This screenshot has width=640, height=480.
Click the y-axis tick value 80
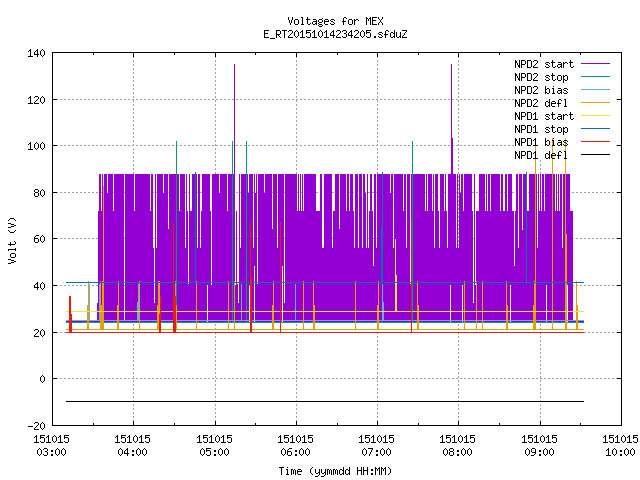(40, 193)
